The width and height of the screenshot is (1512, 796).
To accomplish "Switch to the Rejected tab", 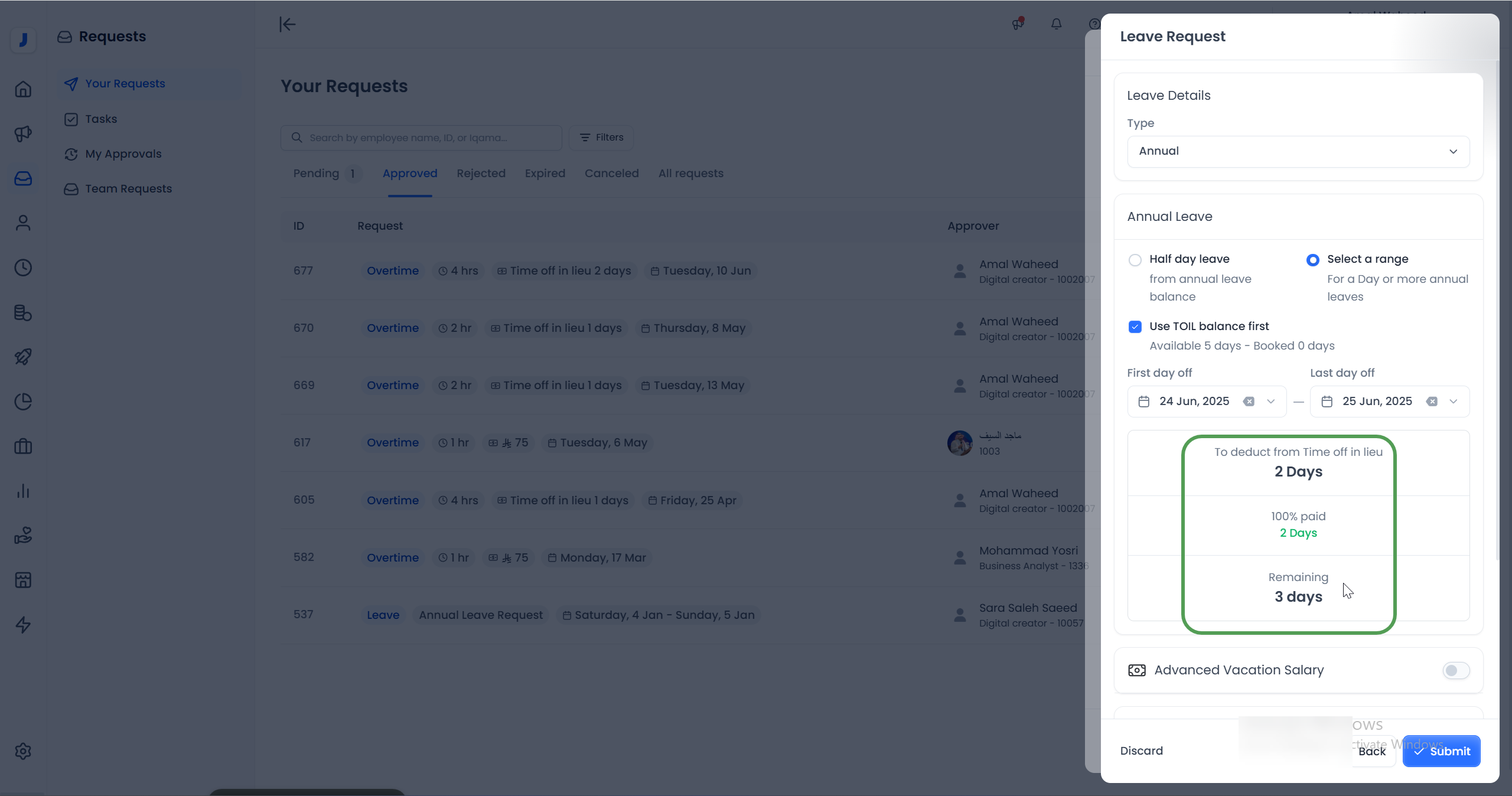I will (x=481, y=173).
